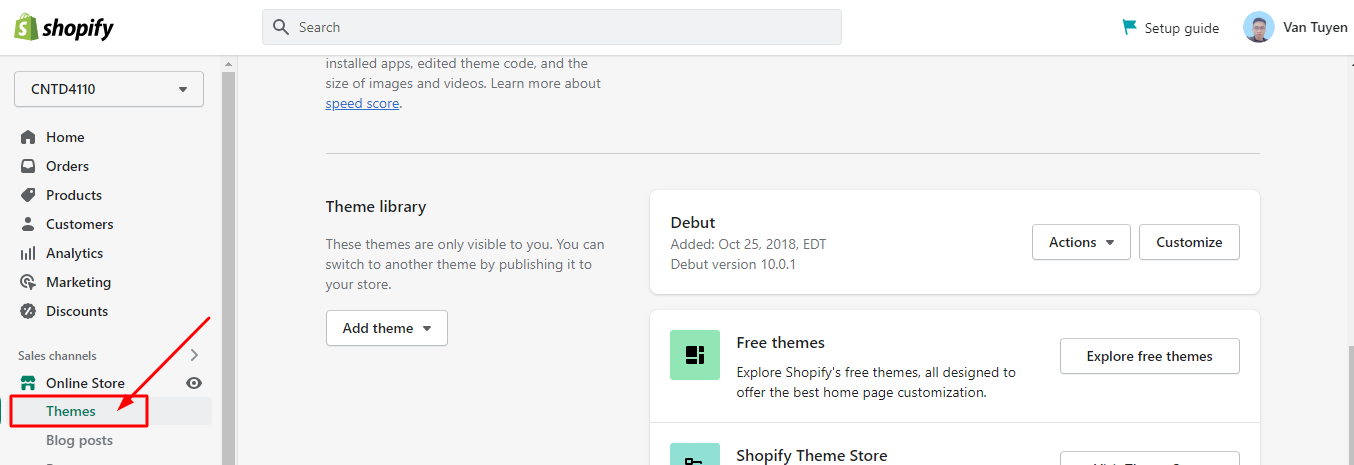
Task: Click the Online Store shop icon
Action: (x=28, y=383)
